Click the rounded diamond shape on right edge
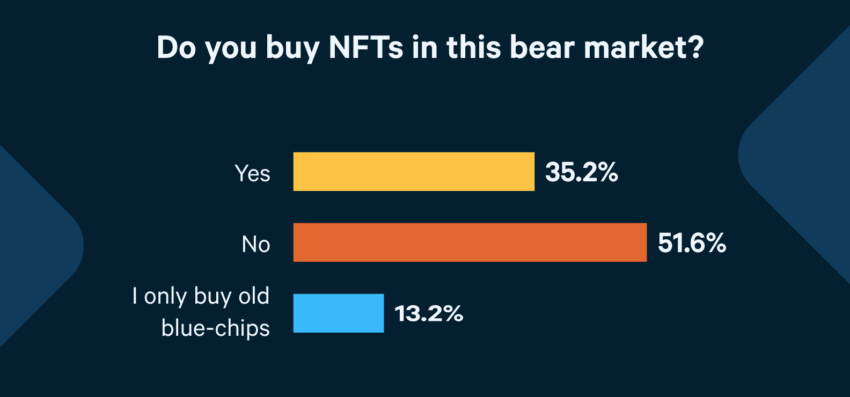 coord(794,153)
